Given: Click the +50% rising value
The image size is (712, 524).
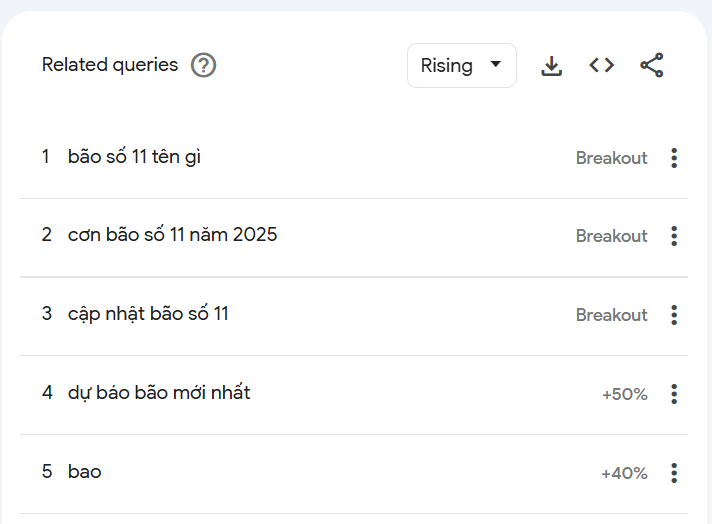Looking at the screenshot, I should point(624,395).
